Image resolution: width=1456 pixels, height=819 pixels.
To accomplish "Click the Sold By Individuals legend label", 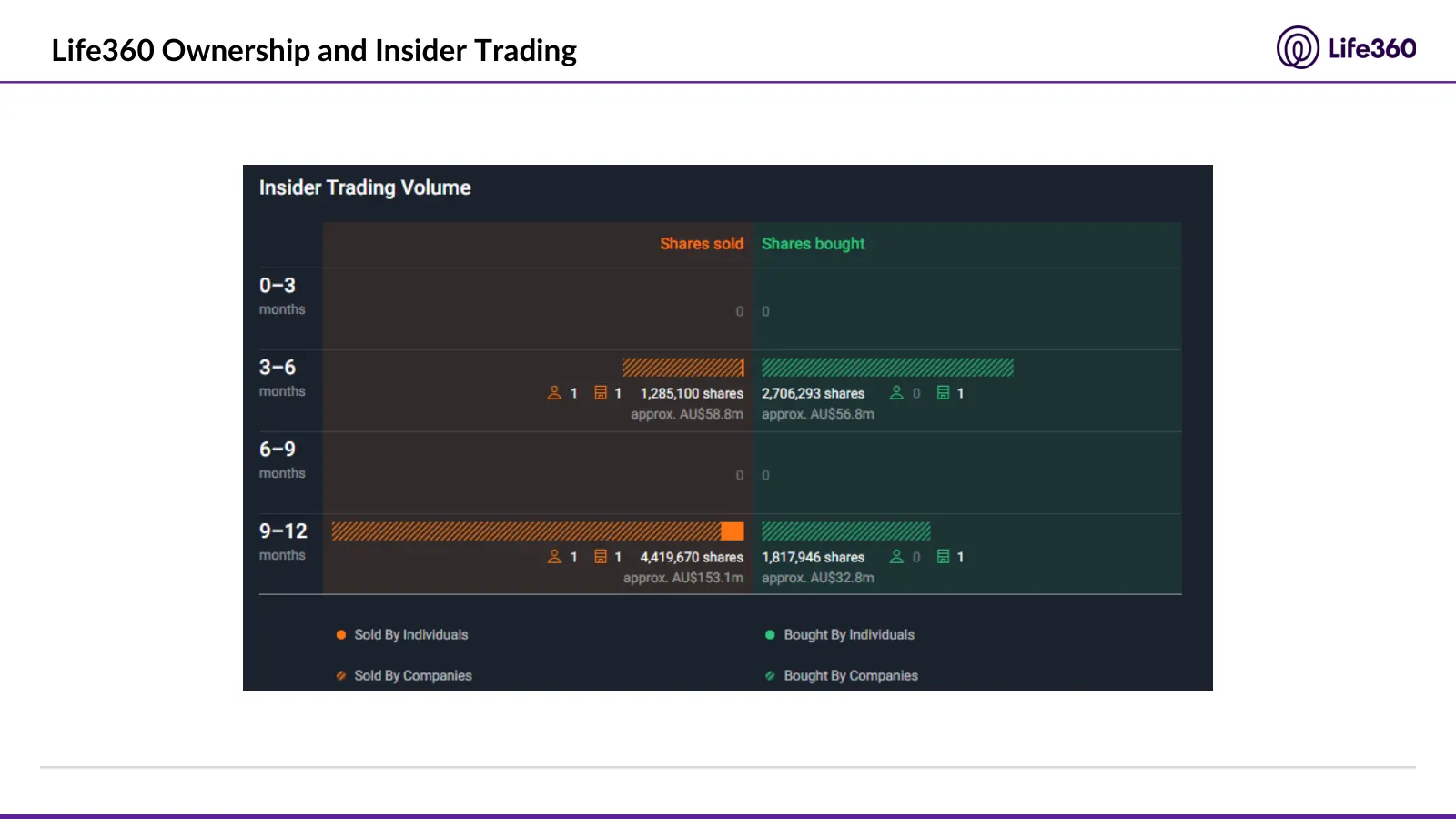I will pos(411,635).
